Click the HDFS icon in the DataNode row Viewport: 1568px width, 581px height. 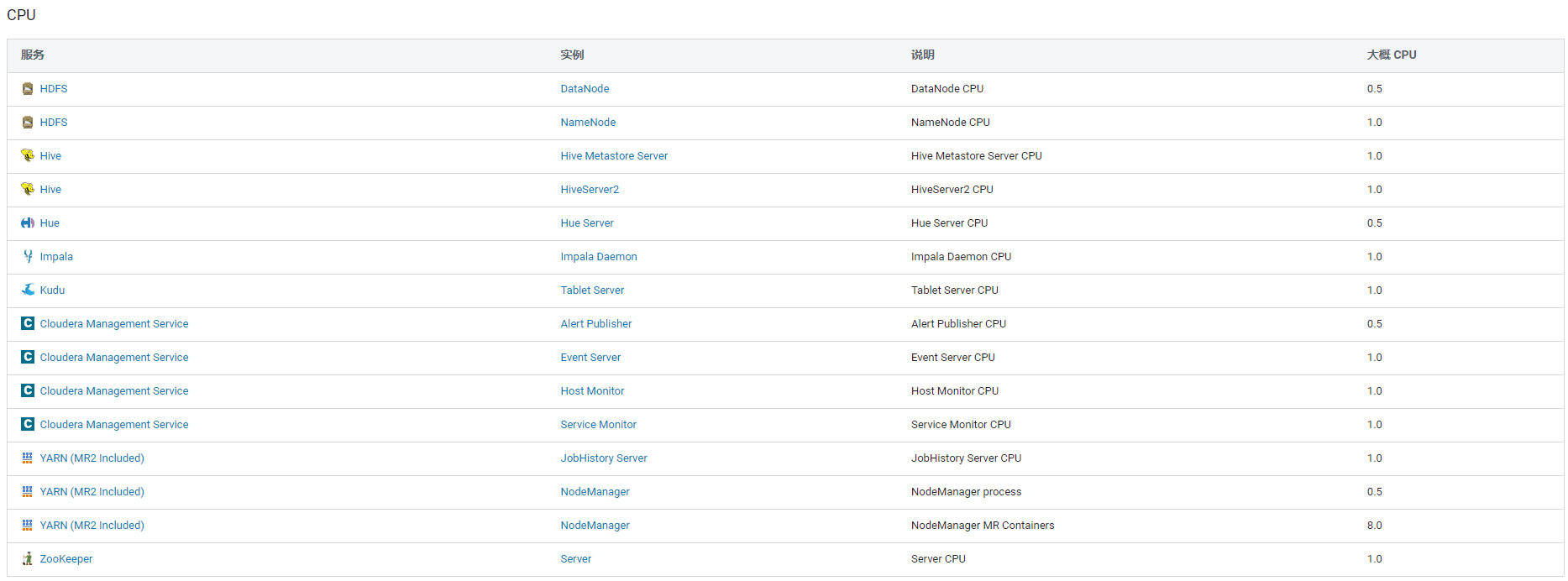pos(28,89)
